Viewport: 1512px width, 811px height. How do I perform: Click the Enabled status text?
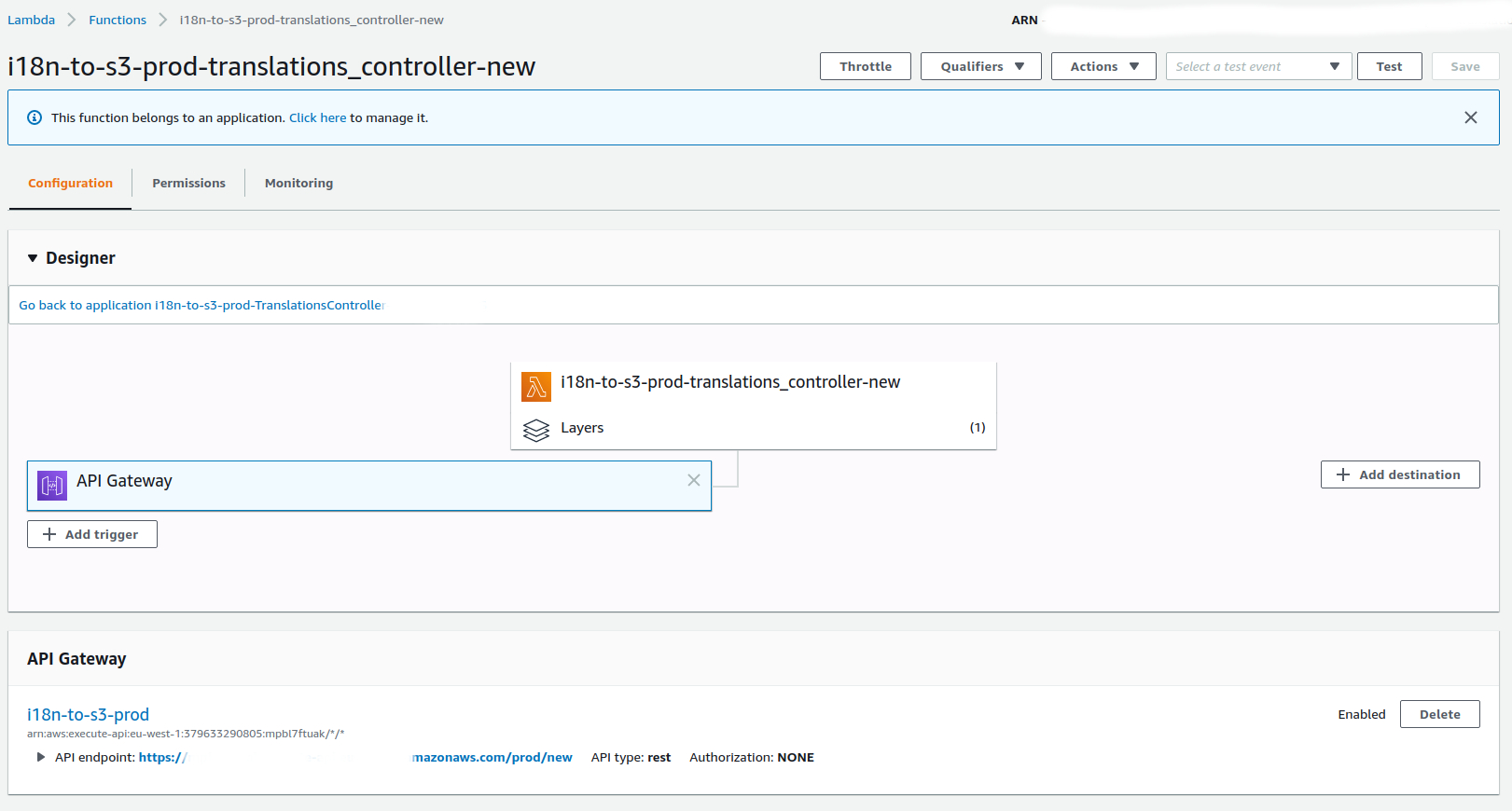click(x=1362, y=714)
